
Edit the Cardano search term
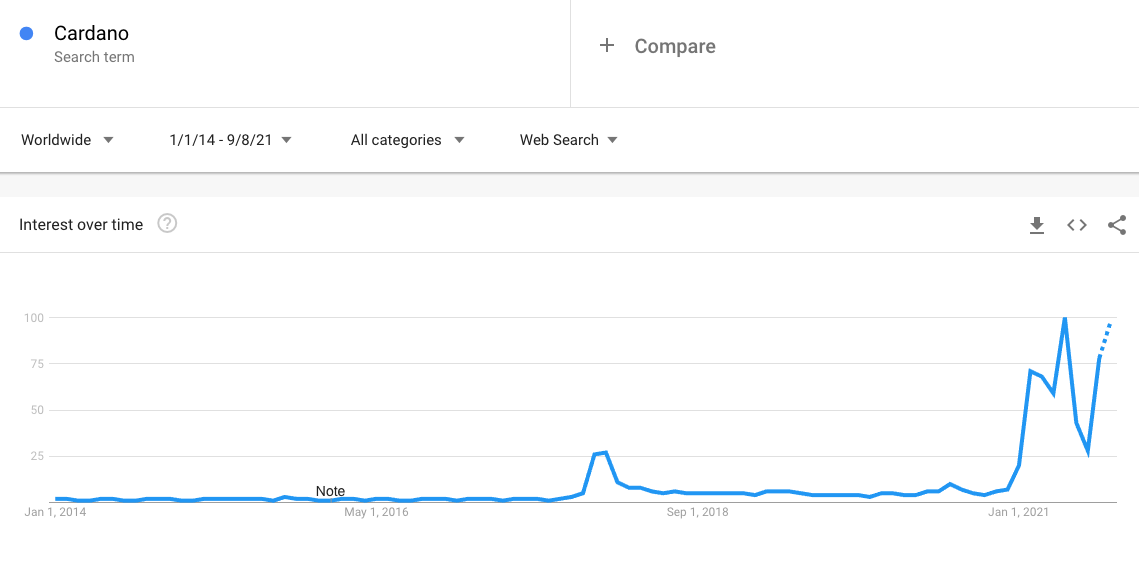click(92, 33)
